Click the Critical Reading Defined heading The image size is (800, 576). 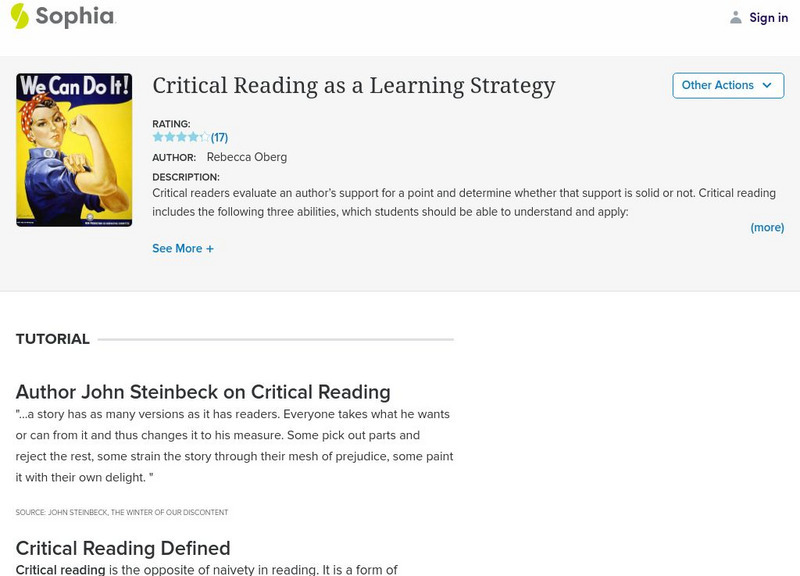tap(123, 548)
